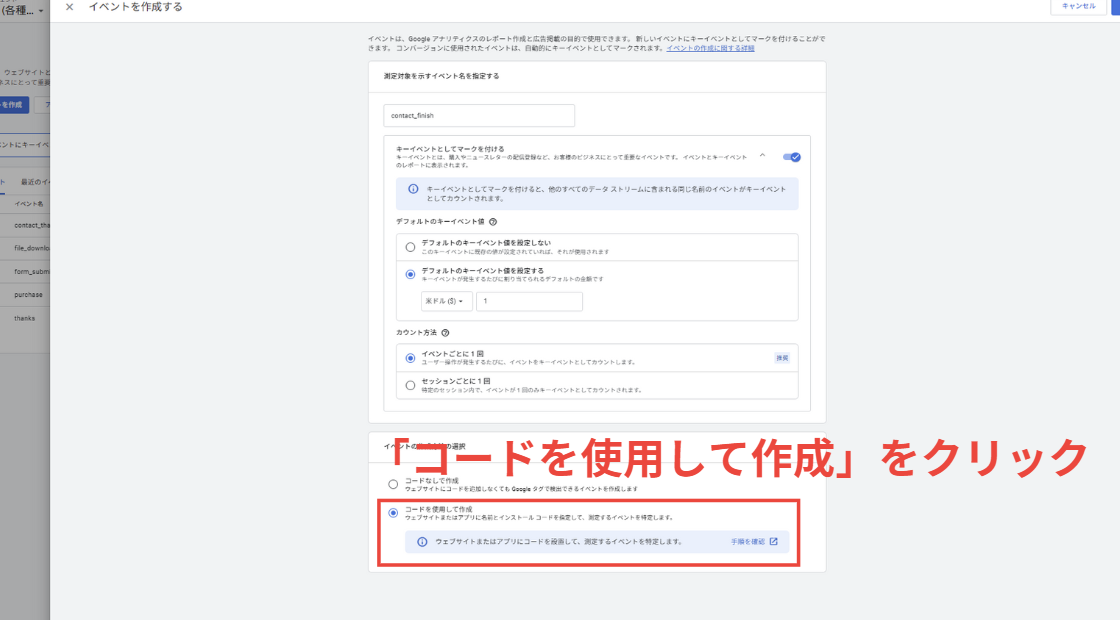
Task: Click the 推奨 badge
Action: pos(782,358)
